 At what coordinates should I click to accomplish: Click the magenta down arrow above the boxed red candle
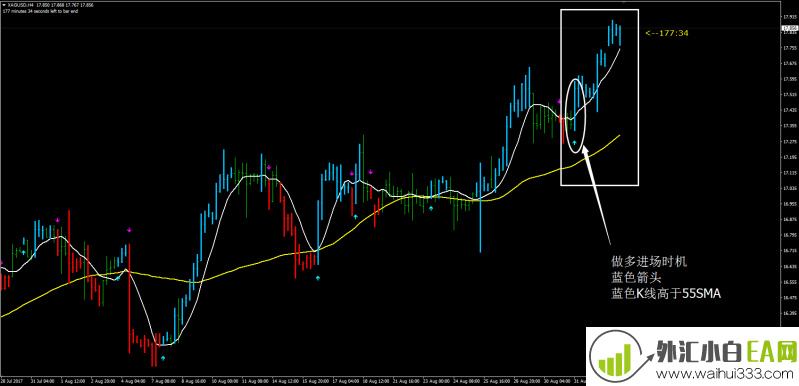(560, 101)
